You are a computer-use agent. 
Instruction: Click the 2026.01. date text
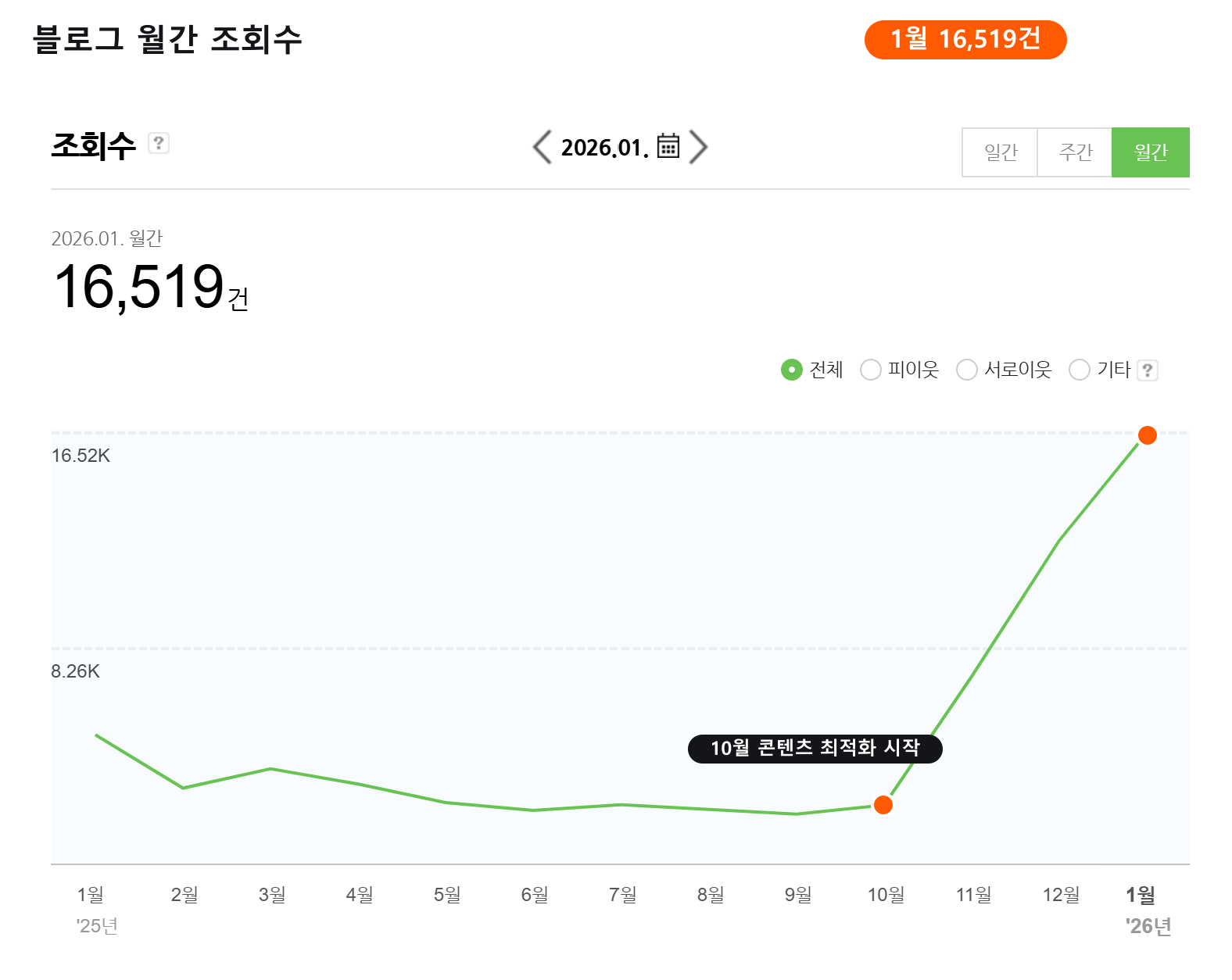pos(605,147)
